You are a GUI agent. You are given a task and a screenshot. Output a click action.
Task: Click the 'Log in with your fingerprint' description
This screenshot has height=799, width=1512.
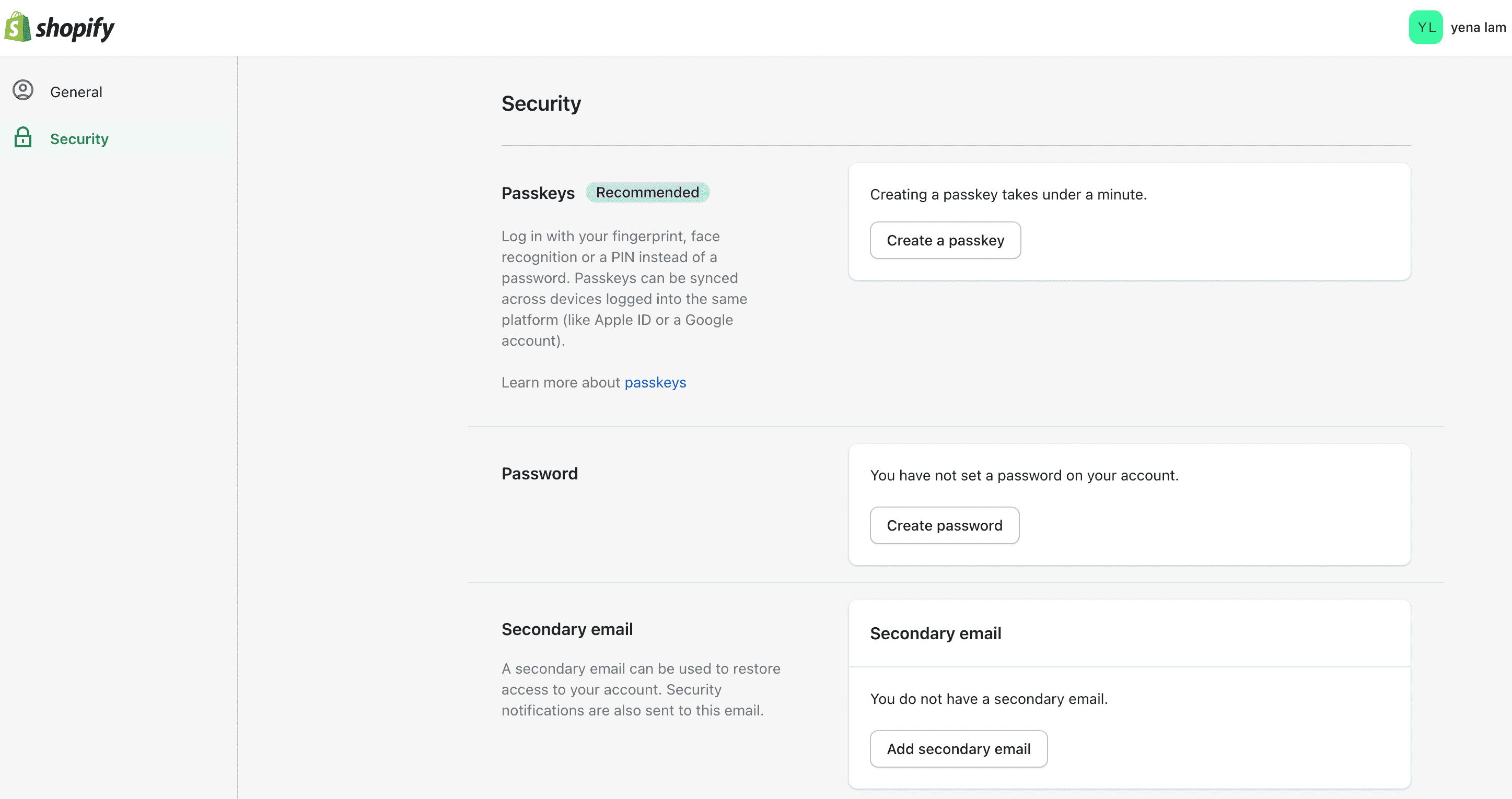[624, 288]
